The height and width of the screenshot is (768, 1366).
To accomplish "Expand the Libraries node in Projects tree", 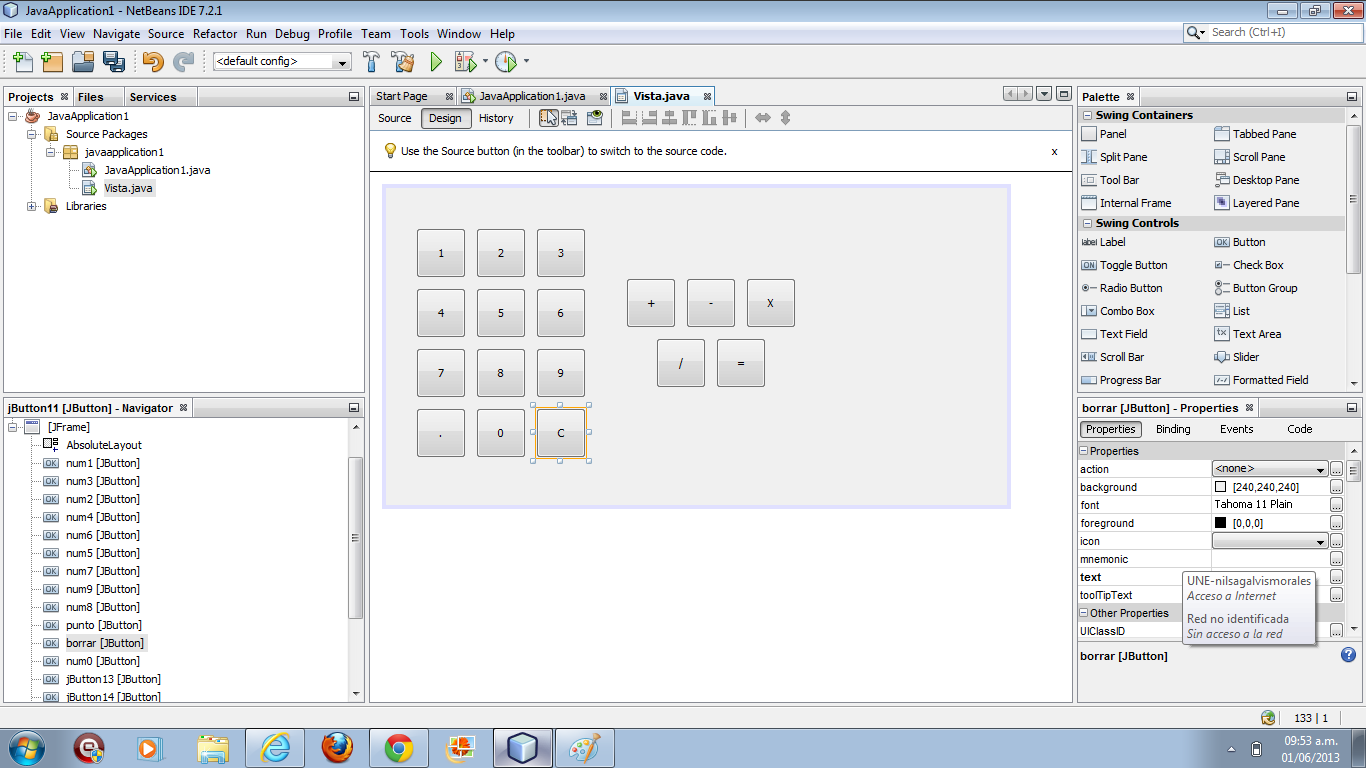I will pyautogui.click(x=33, y=206).
